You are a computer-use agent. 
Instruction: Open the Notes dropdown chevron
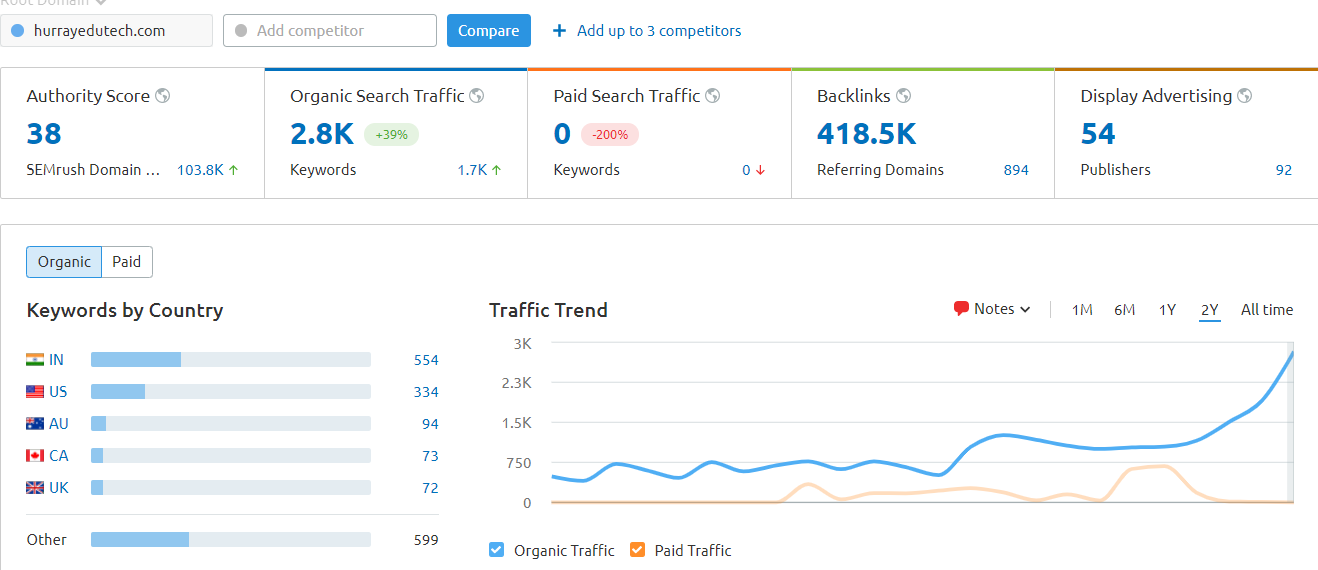[x=1025, y=310]
